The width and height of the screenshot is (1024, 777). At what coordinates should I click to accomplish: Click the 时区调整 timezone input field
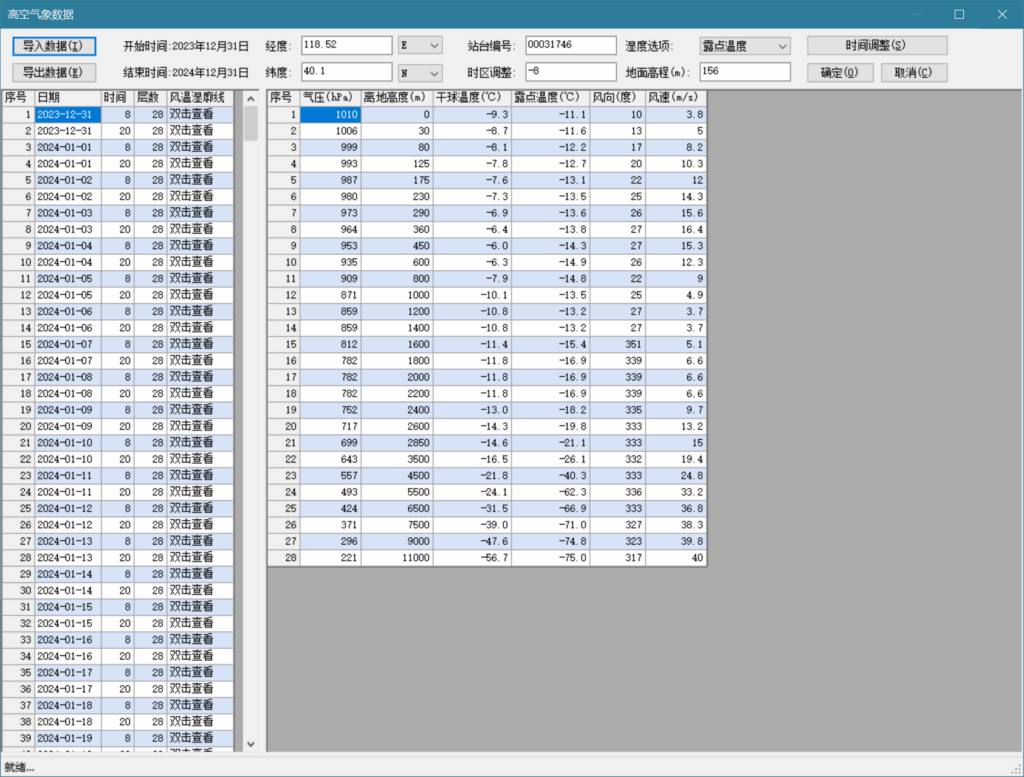(569, 72)
